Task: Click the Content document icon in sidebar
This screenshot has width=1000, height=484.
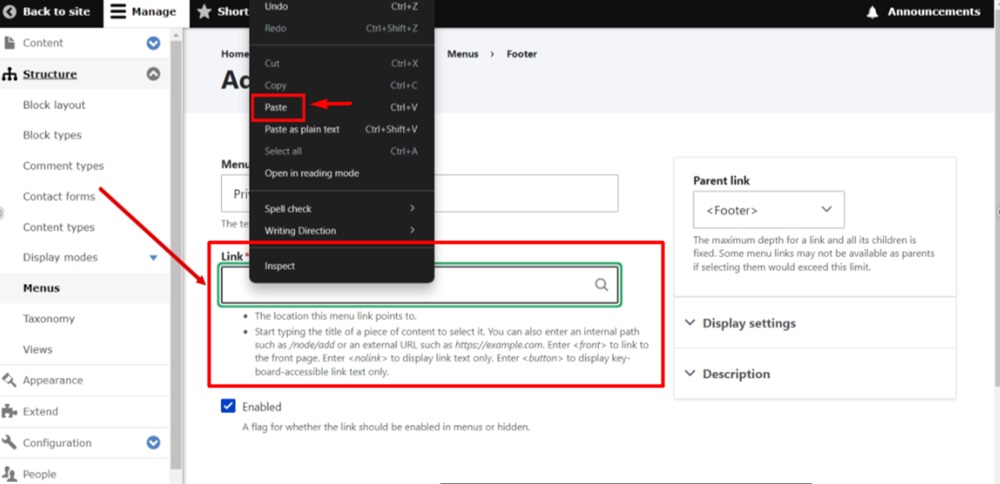Action: tap(9, 43)
